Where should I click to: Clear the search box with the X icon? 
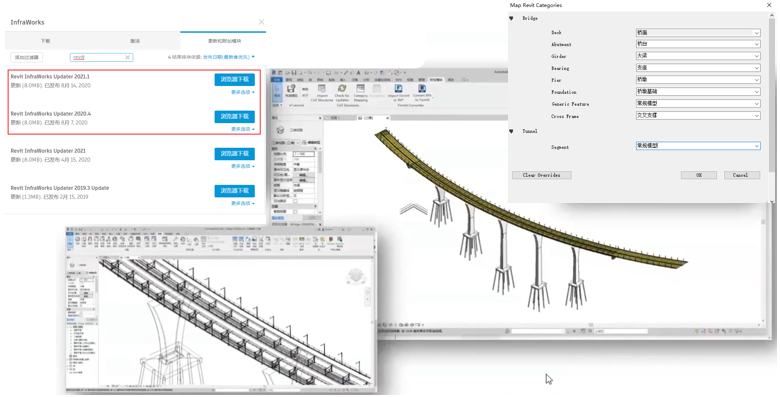coord(127,57)
